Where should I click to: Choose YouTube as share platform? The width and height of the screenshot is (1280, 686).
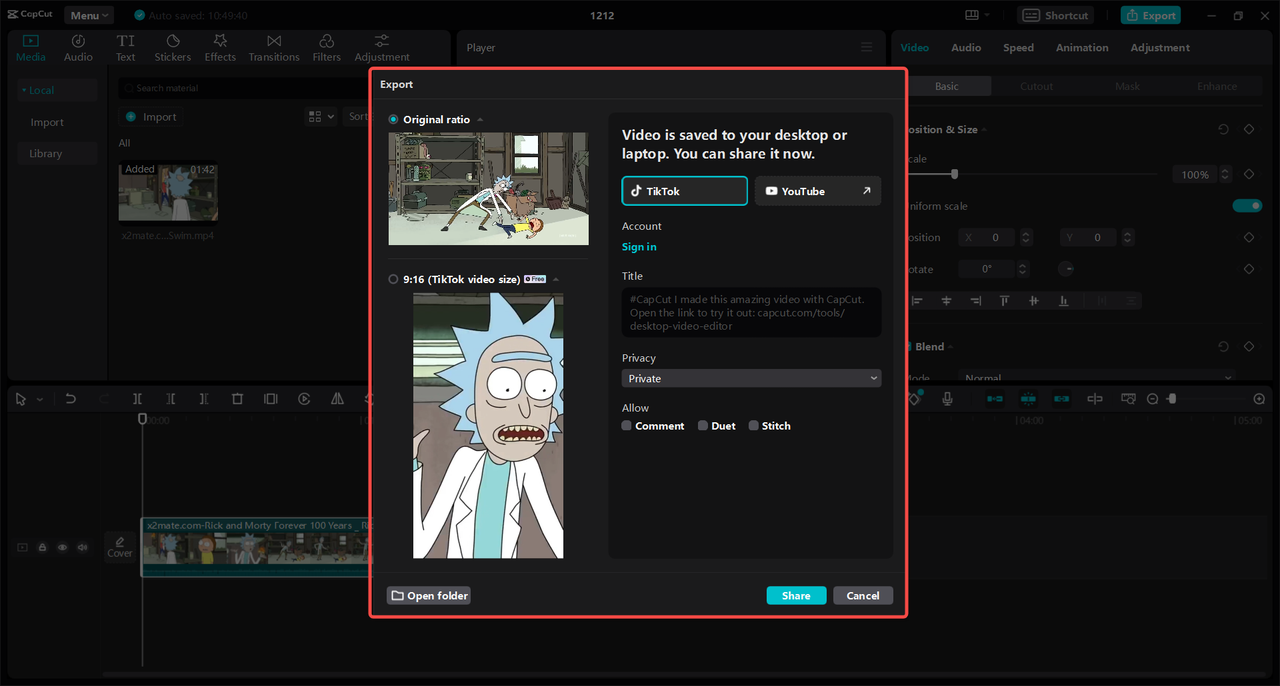pos(818,191)
